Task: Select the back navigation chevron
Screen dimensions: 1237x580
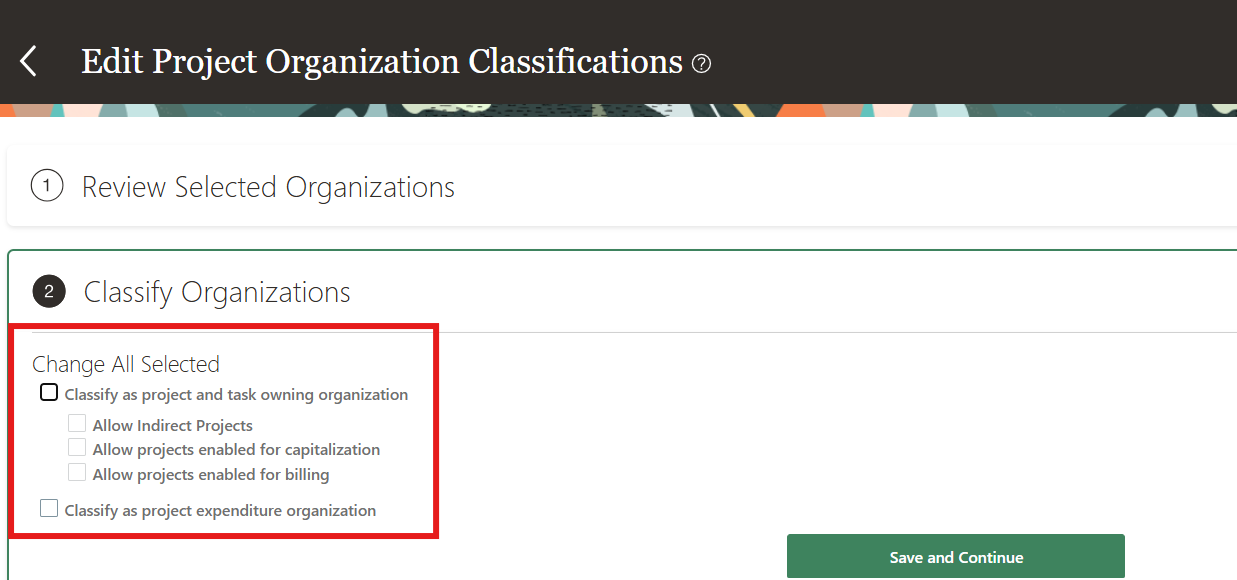Action: pos(28,61)
